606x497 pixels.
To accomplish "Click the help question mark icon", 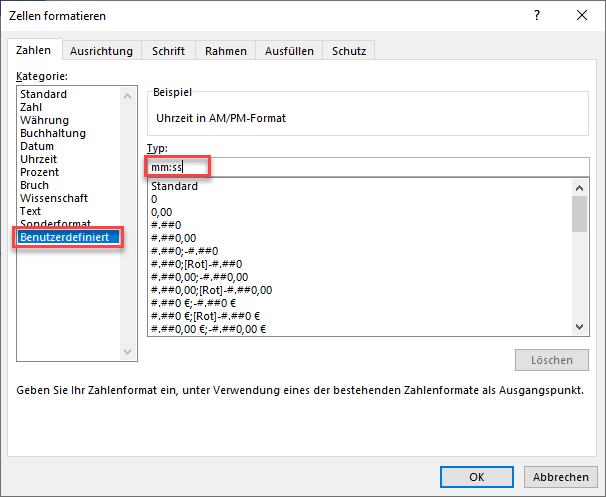I will (536, 15).
